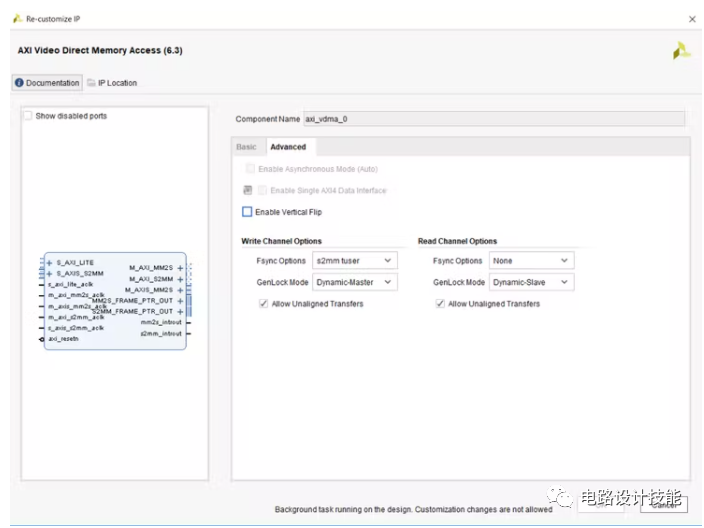Click the s_axis_s2mm_aclk port label
704x528 pixels.
coord(76,328)
